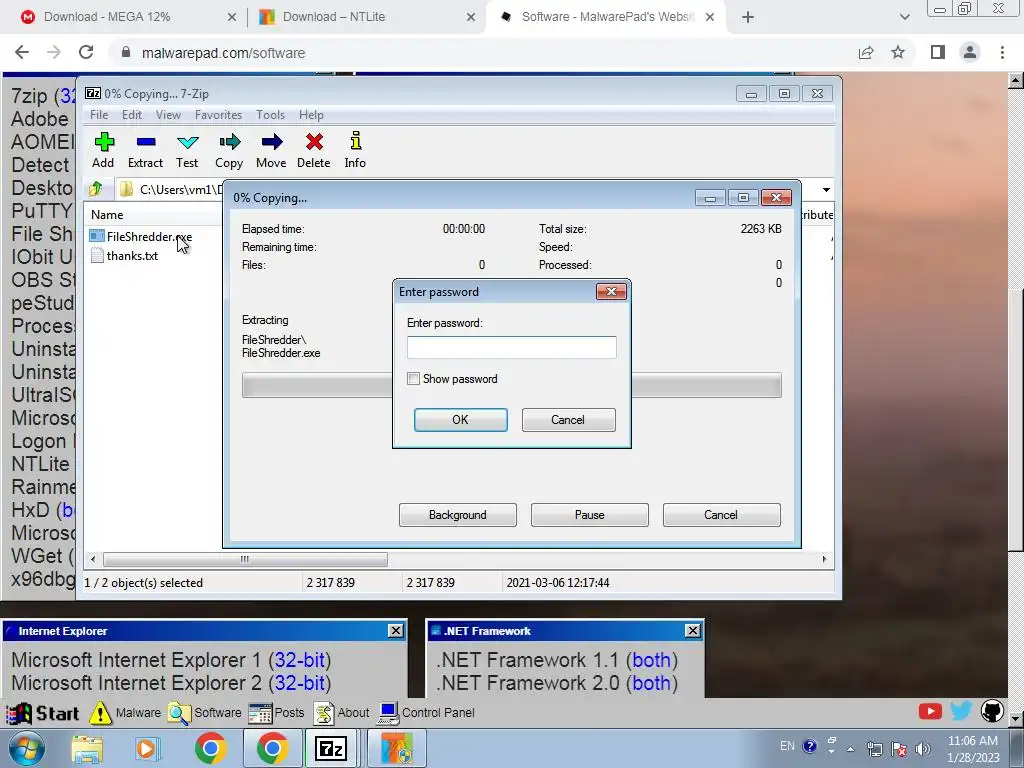This screenshot has width=1024, height=768.
Task: Click the 7-Zip taskbar button
Action: 330,749
